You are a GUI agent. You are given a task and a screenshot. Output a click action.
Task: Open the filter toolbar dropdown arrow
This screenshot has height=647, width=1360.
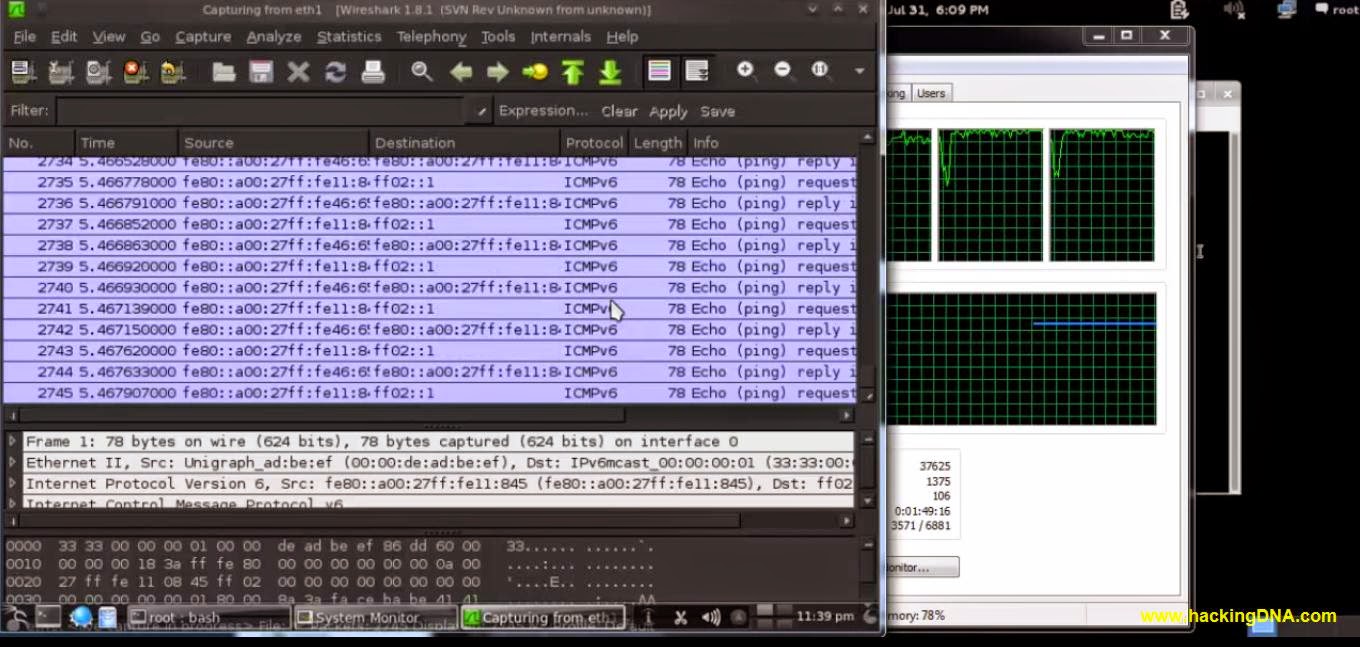coord(481,110)
